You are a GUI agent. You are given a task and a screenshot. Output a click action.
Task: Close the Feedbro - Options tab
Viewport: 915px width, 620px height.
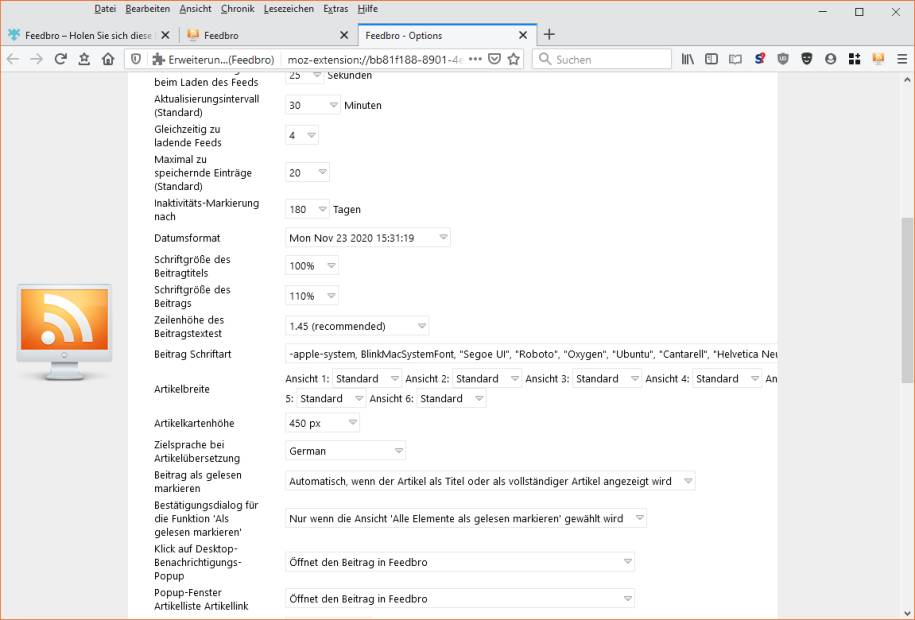tap(523, 35)
